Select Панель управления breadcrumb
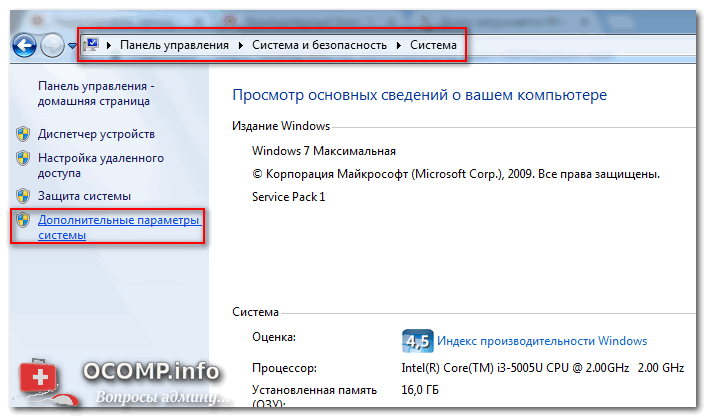Viewport: 707px width, 418px height. coord(174,45)
